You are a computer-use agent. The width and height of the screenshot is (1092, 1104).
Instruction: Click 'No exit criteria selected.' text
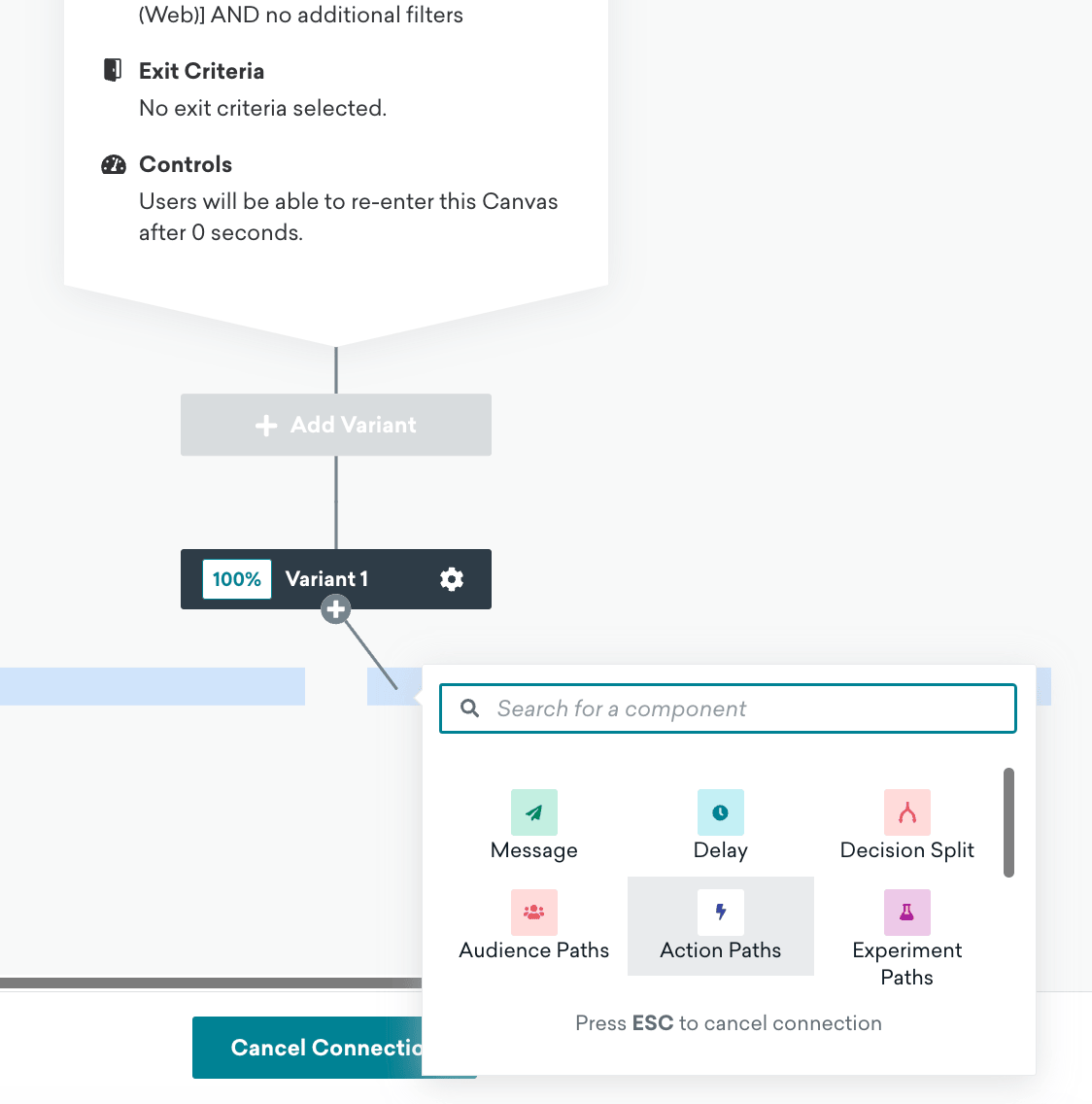(262, 108)
